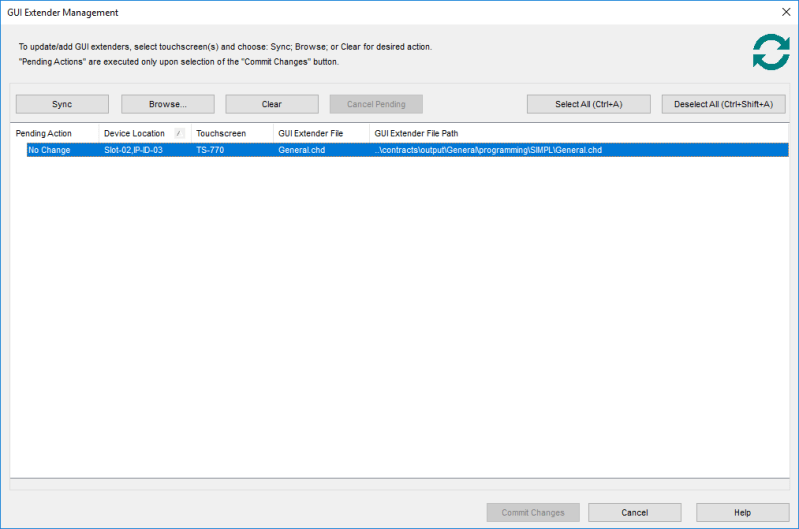Click the sort indicator in Device Location header
799x529 pixels.
(179, 133)
